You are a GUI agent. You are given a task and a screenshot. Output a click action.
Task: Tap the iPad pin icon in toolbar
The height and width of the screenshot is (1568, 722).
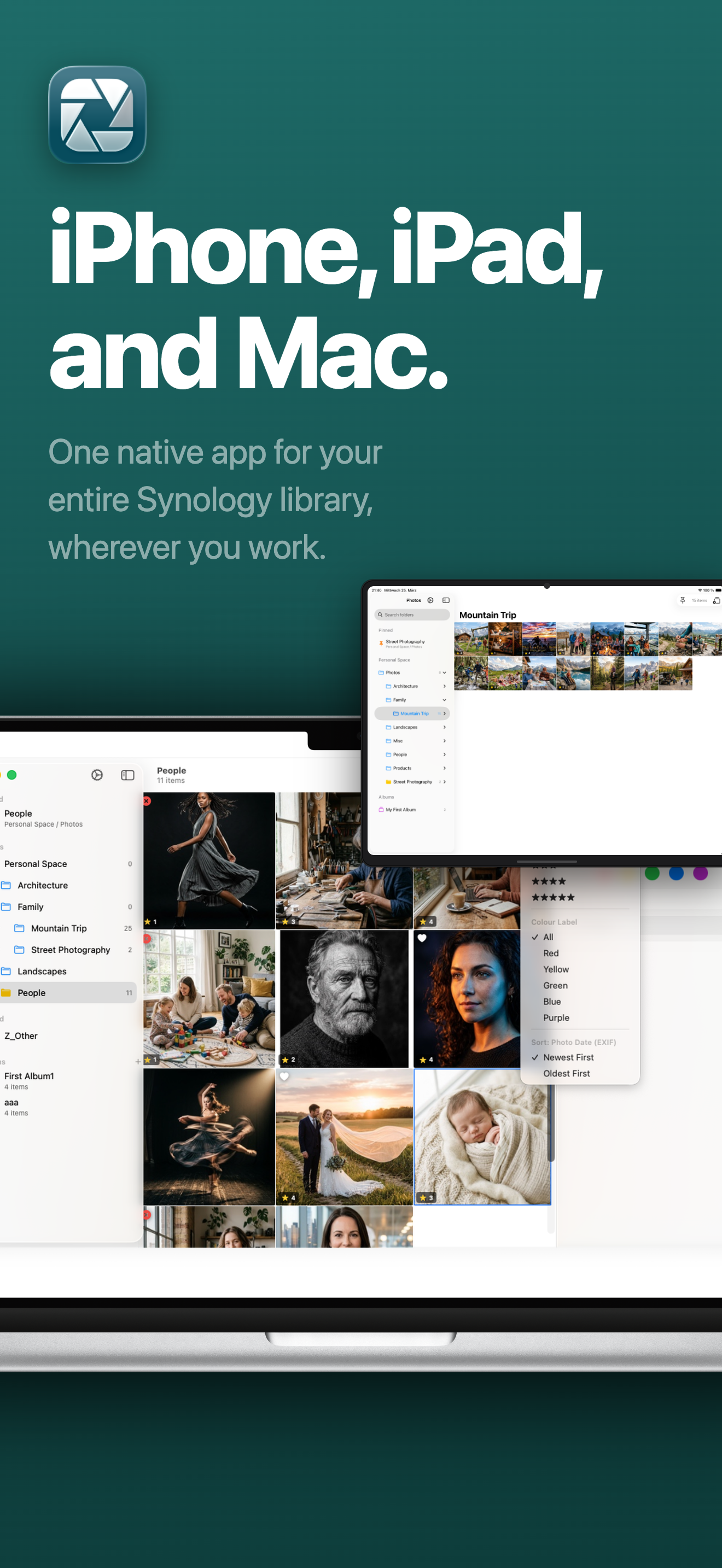[x=683, y=600]
